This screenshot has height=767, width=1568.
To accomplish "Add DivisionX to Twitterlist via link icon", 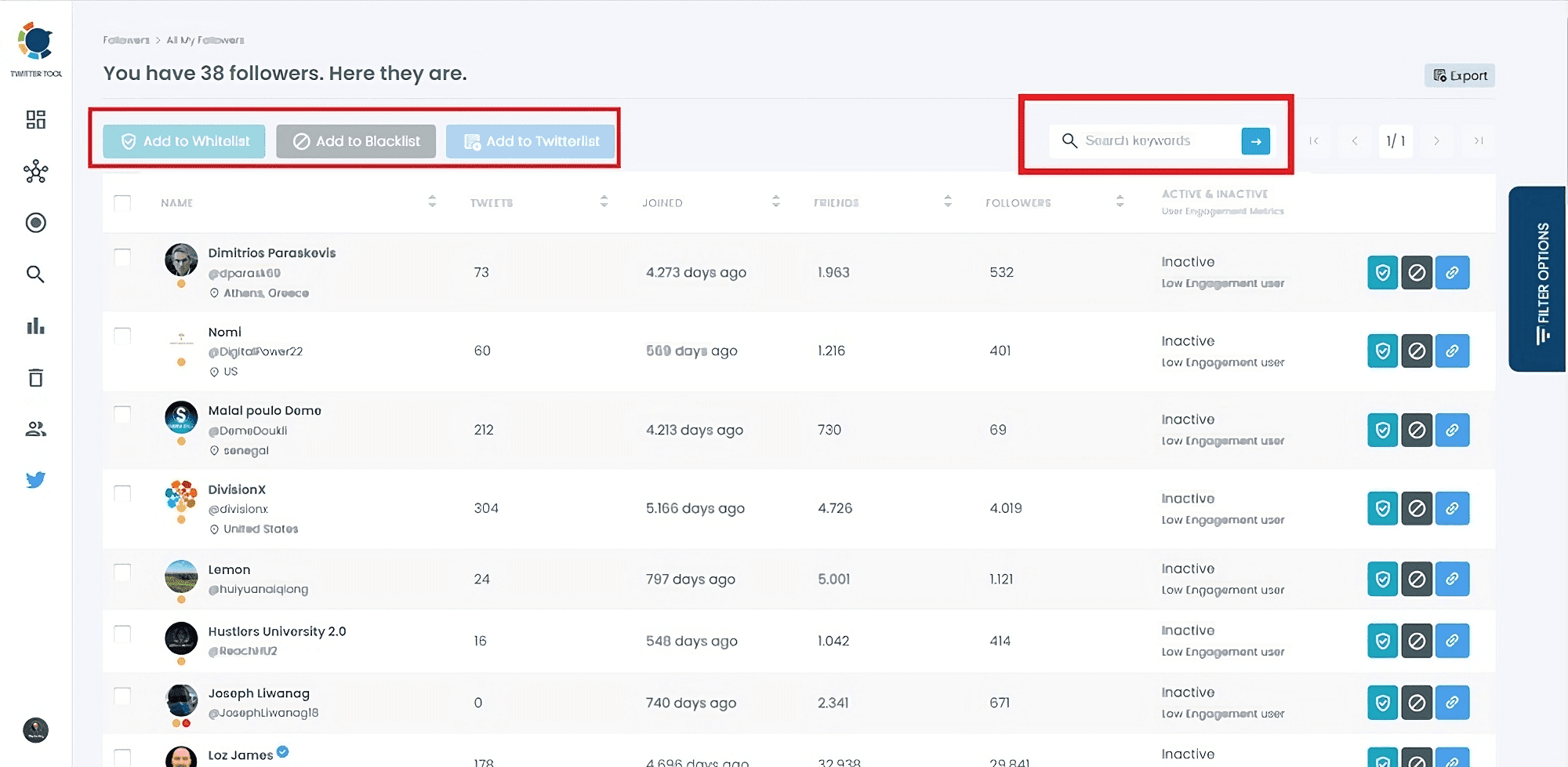I will point(1453,508).
